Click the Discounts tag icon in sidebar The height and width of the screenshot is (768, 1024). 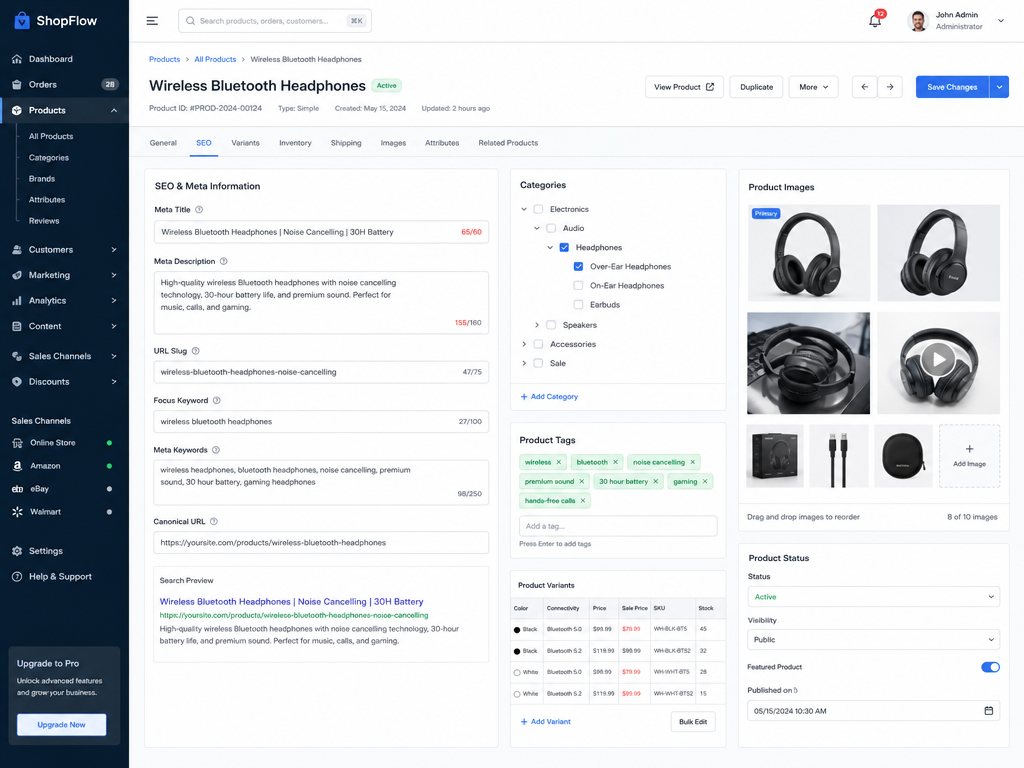[17, 381]
